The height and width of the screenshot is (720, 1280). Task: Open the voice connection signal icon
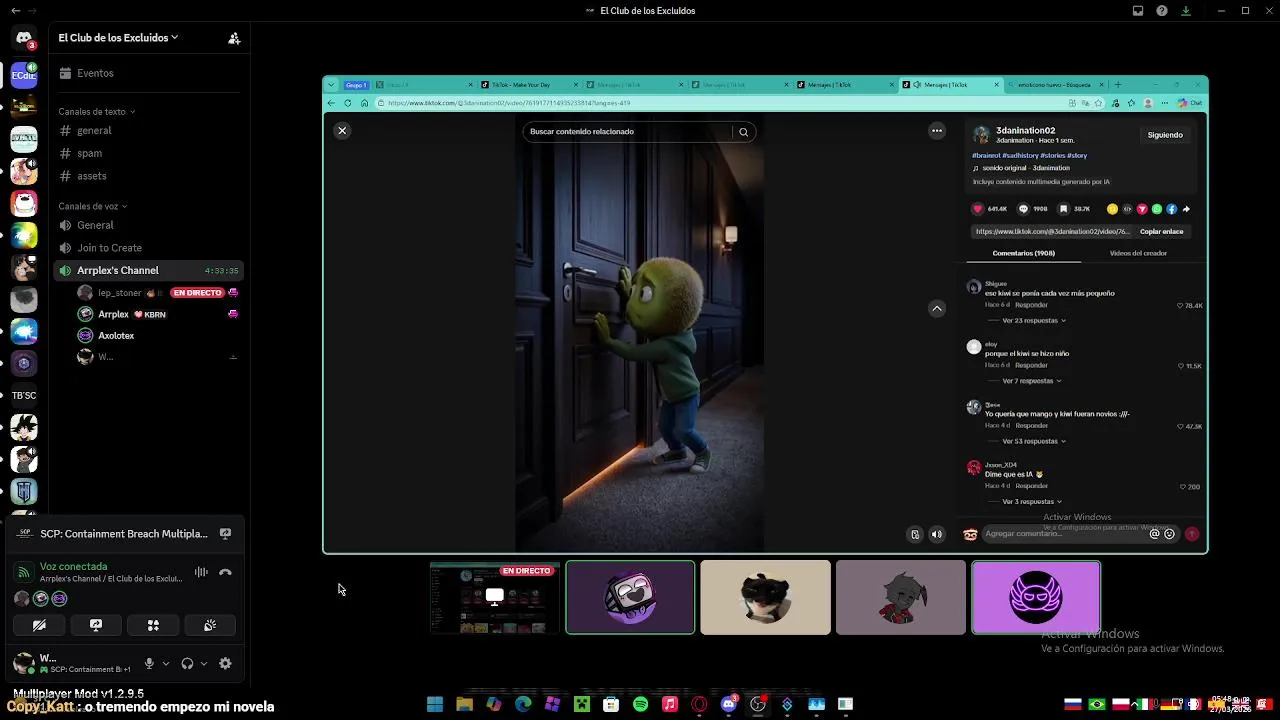(x=23, y=572)
